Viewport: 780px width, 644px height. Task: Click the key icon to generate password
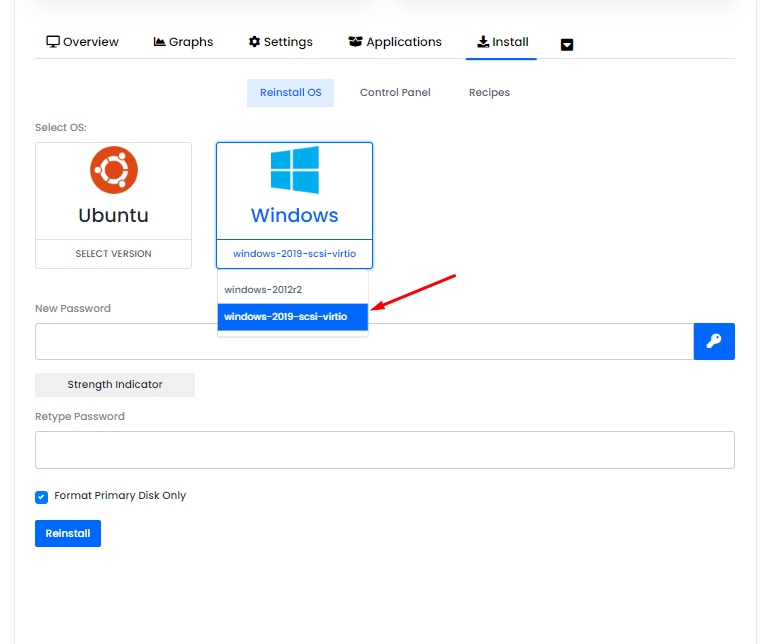(714, 341)
